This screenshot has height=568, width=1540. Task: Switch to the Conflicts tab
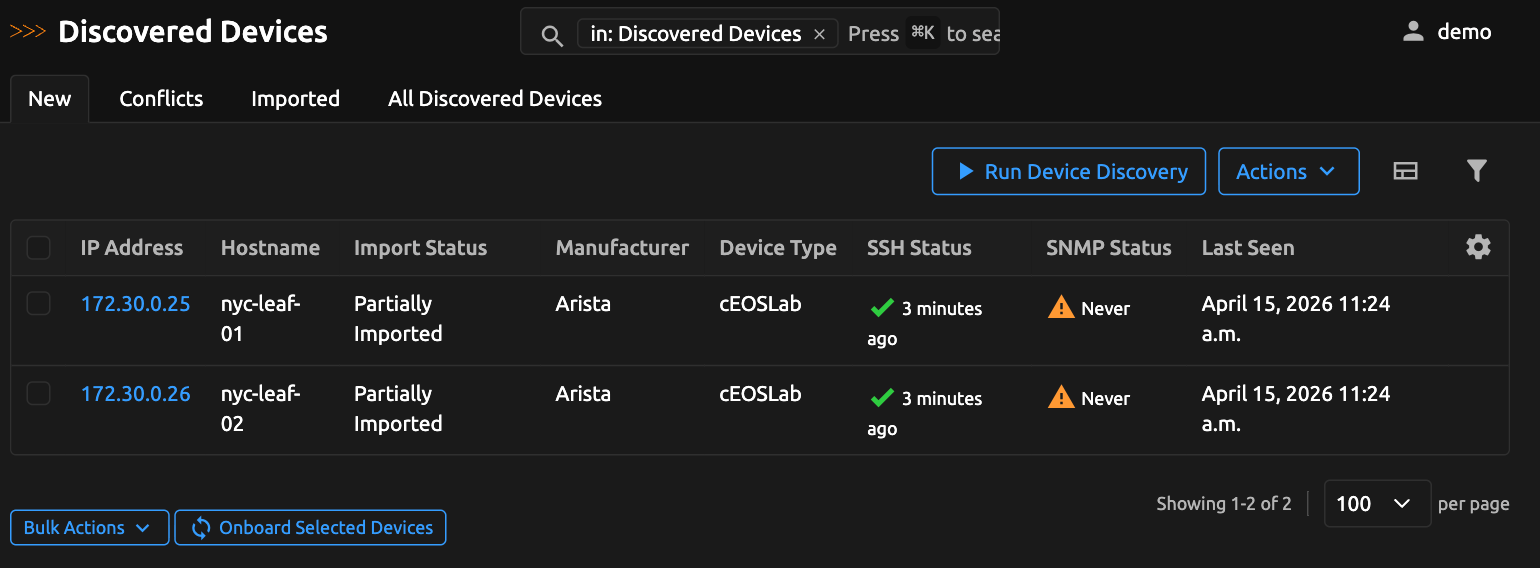[161, 99]
